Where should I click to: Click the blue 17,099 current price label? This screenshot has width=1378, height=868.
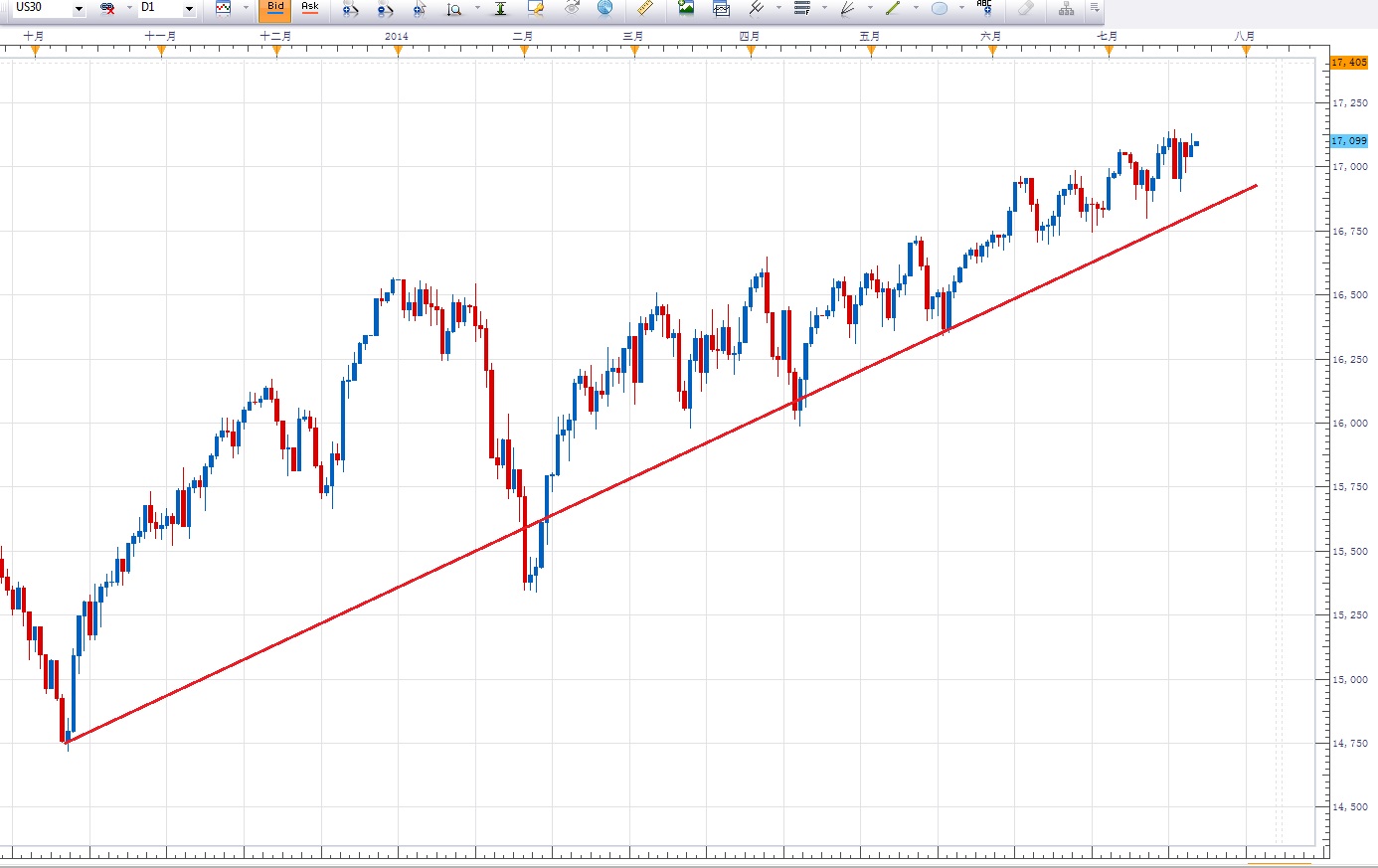[1349, 141]
